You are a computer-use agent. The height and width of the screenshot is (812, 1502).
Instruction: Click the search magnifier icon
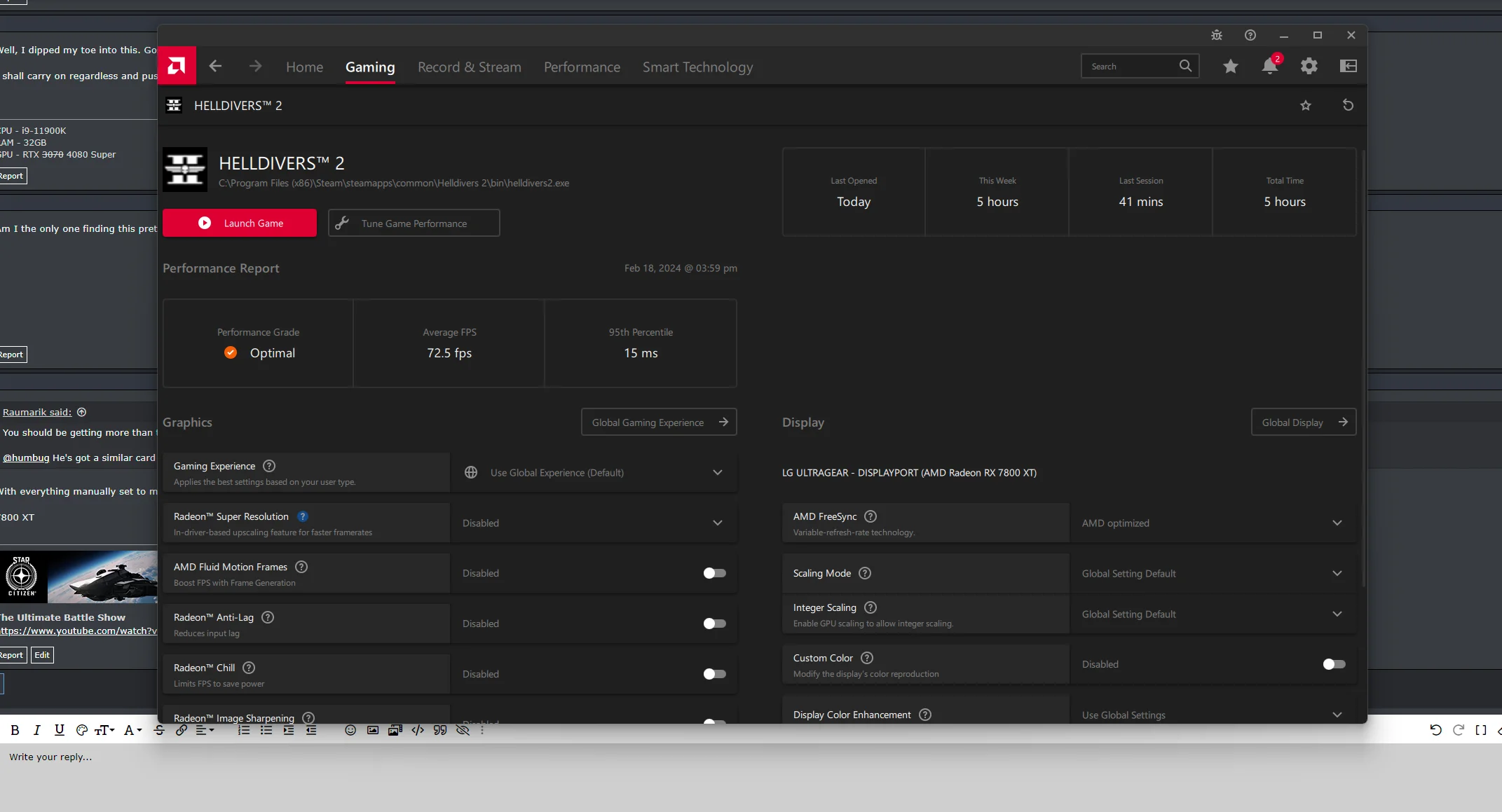(x=1185, y=66)
